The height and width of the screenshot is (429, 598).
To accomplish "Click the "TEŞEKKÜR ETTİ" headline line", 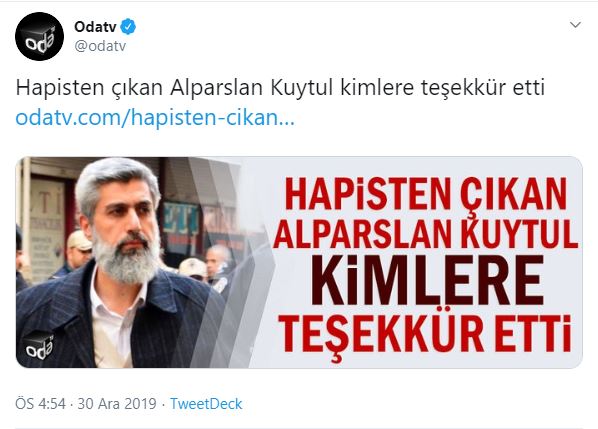I will pyautogui.click(x=424, y=334).
